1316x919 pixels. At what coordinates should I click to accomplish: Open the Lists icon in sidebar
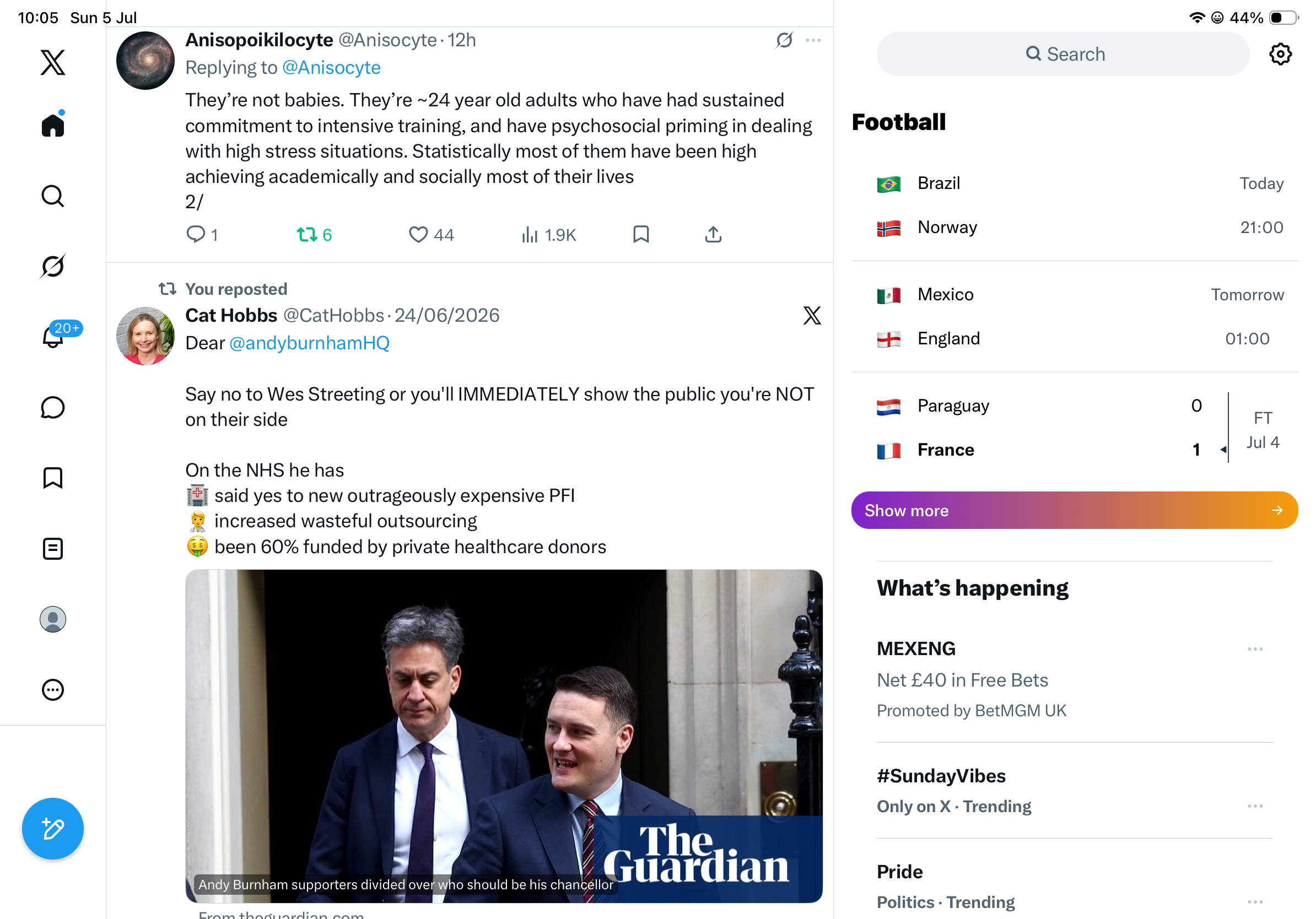[53, 548]
